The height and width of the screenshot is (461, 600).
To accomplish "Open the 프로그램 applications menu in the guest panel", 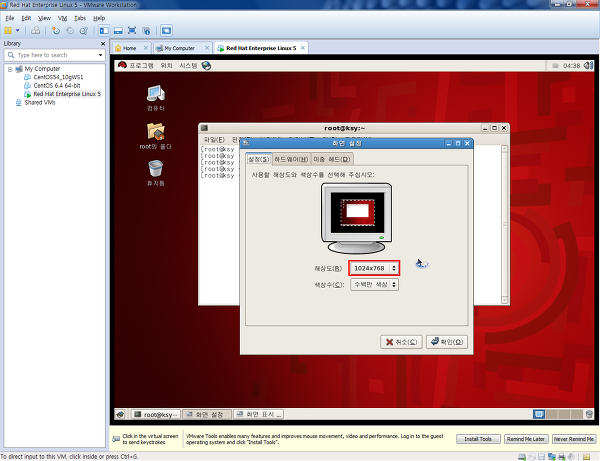I will coord(141,65).
